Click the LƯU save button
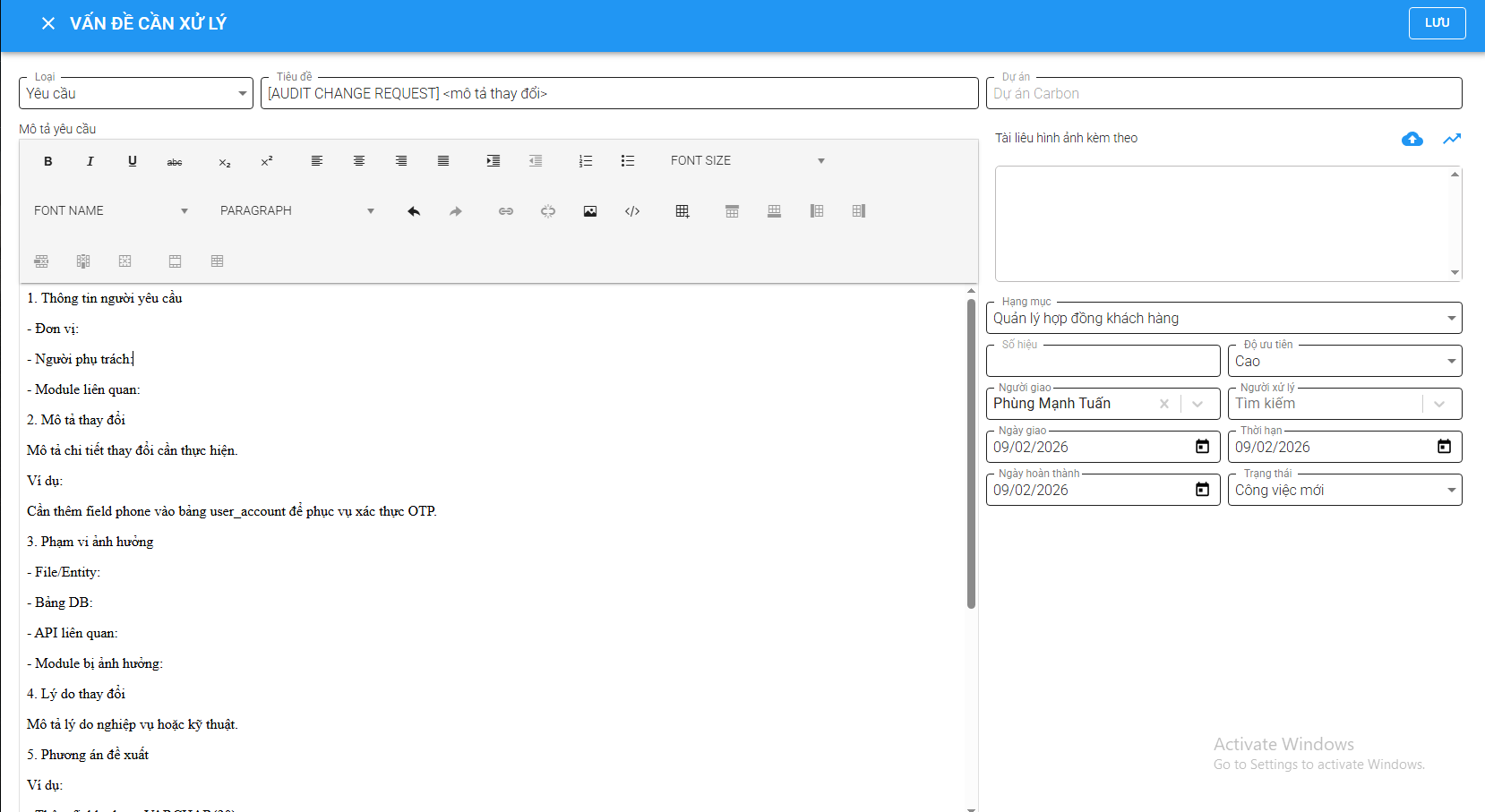Image resolution: width=1485 pixels, height=812 pixels. (1437, 23)
